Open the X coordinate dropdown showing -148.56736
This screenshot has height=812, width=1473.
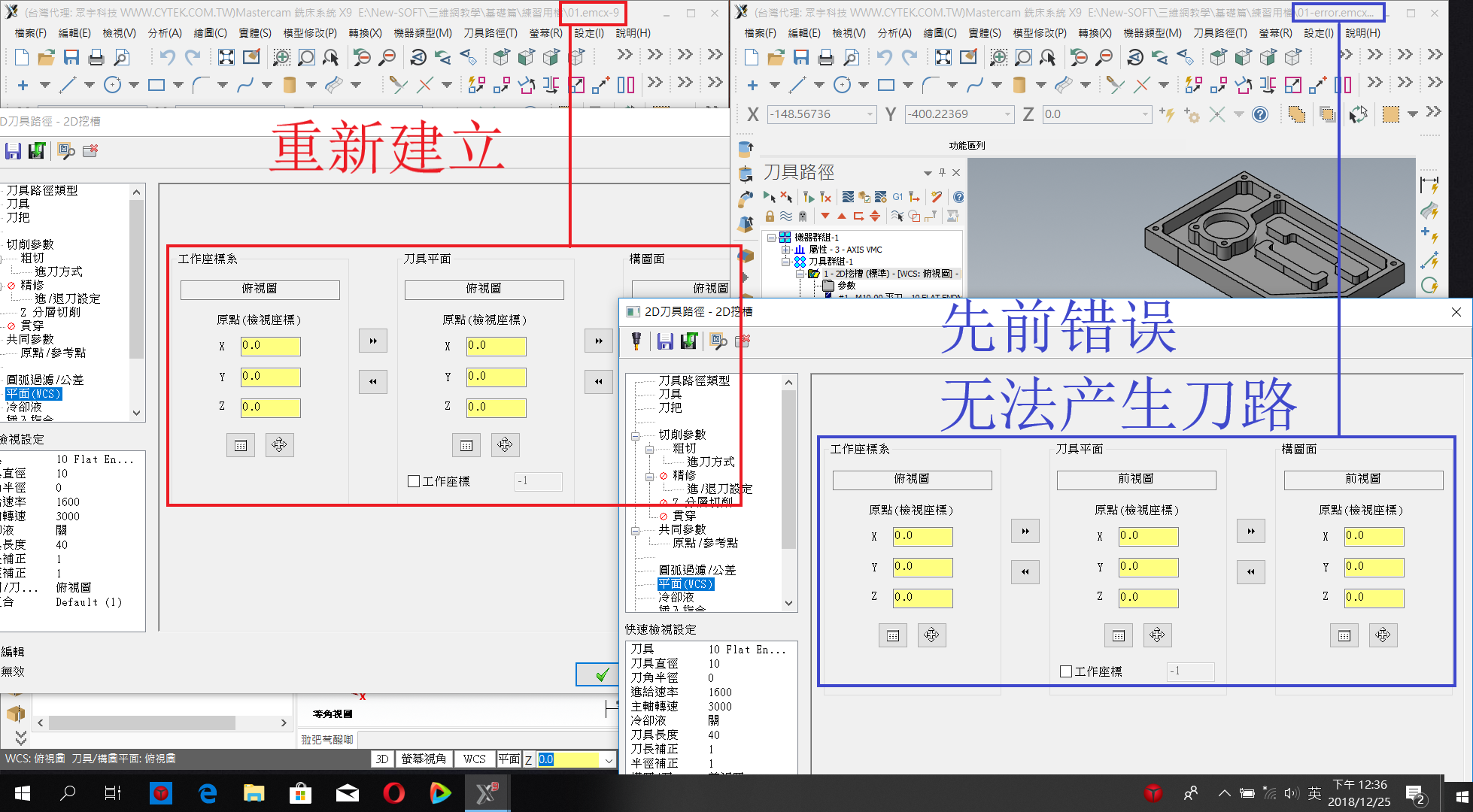pyautogui.click(x=870, y=114)
